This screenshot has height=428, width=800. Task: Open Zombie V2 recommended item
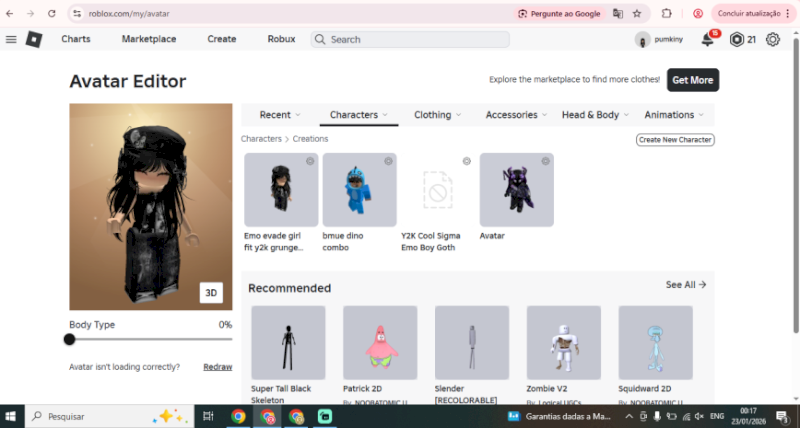point(564,343)
